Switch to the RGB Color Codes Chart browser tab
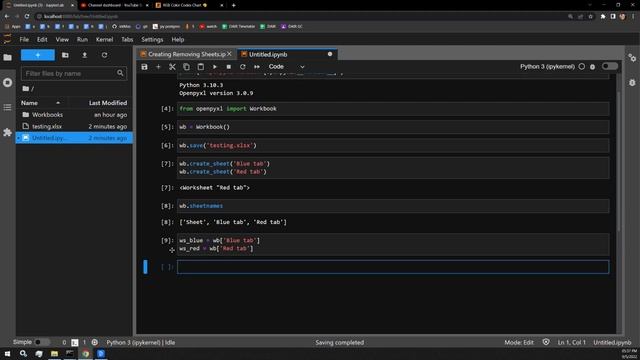This screenshot has height=360, width=640. (x=189, y=5)
